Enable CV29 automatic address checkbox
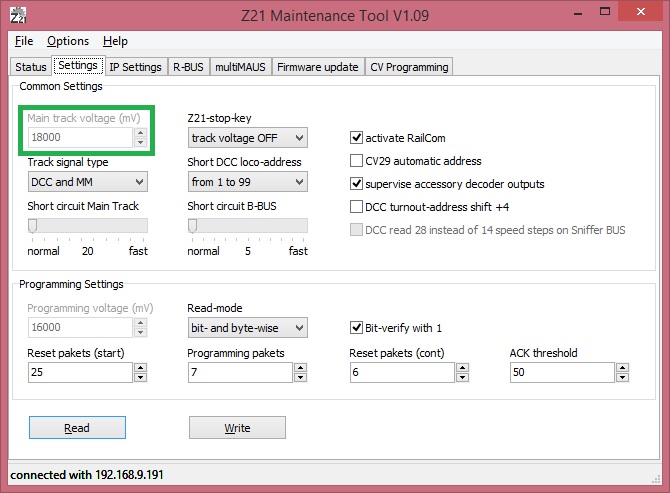 coord(356,161)
